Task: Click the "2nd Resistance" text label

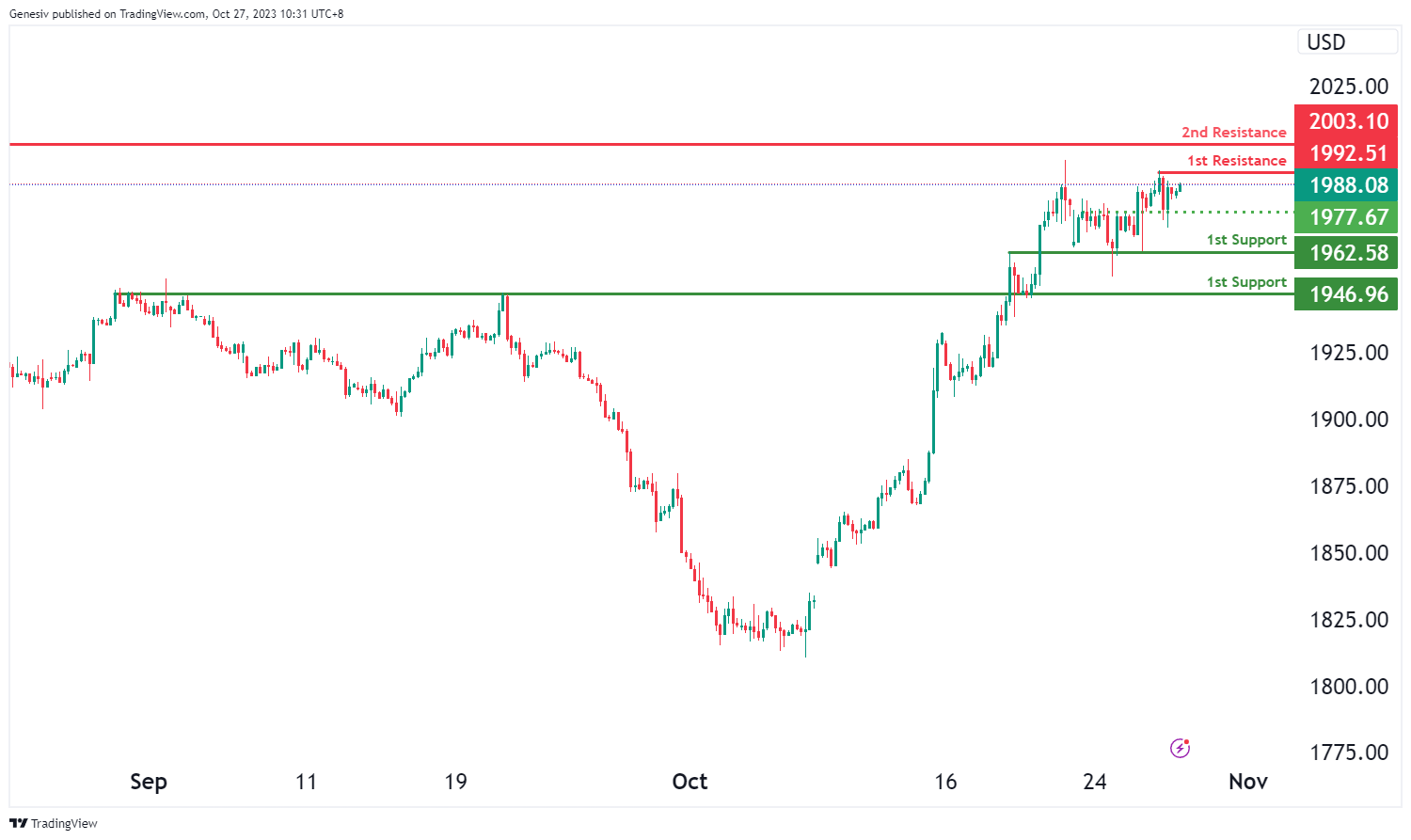Action: [x=1233, y=133]
